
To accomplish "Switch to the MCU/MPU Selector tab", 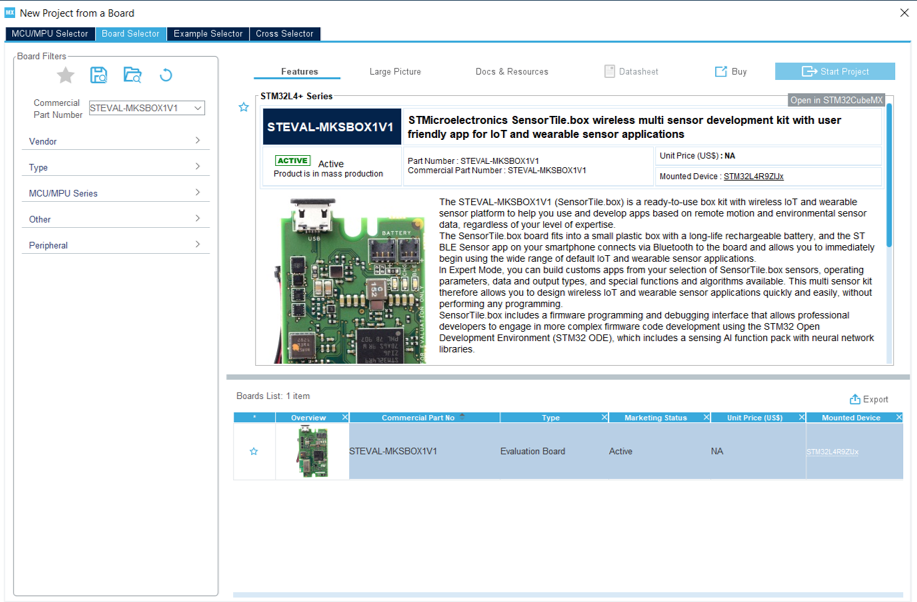I will 50,34.
